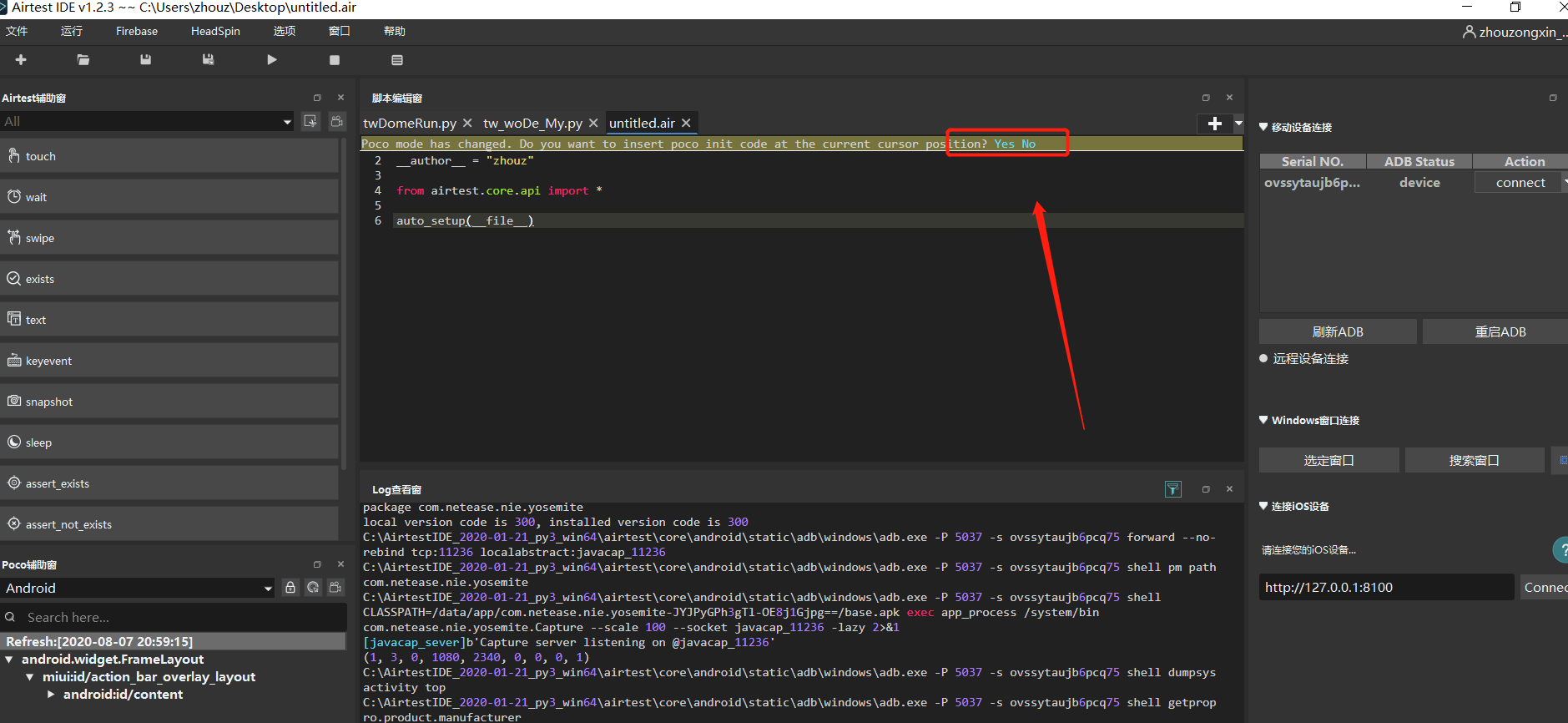The width and height of the screenshot is (1568, 723).
Task: Open the tab list dropdown arrow beside plus
Action: 1238,124
